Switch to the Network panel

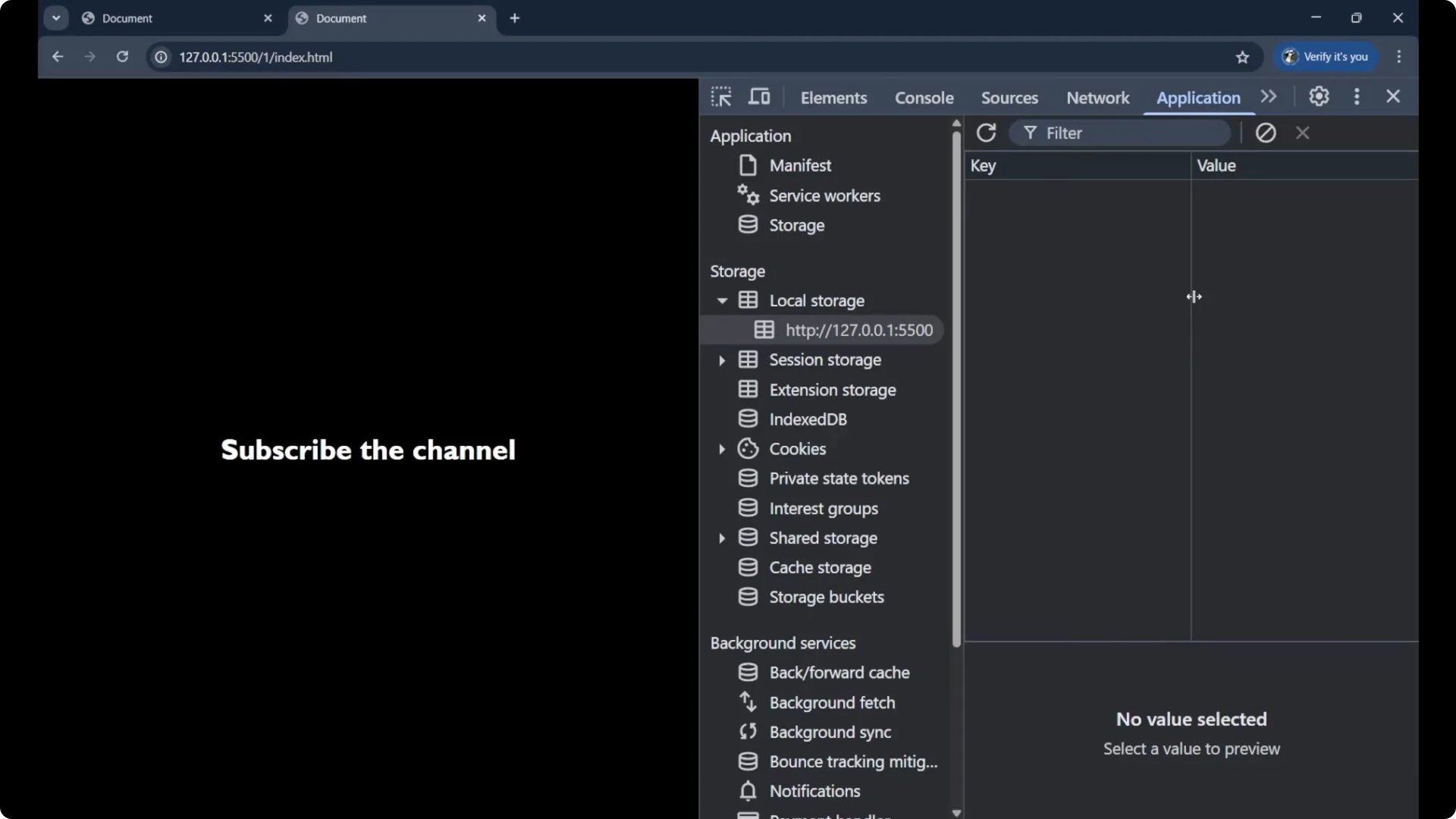tap(1097, 97)
